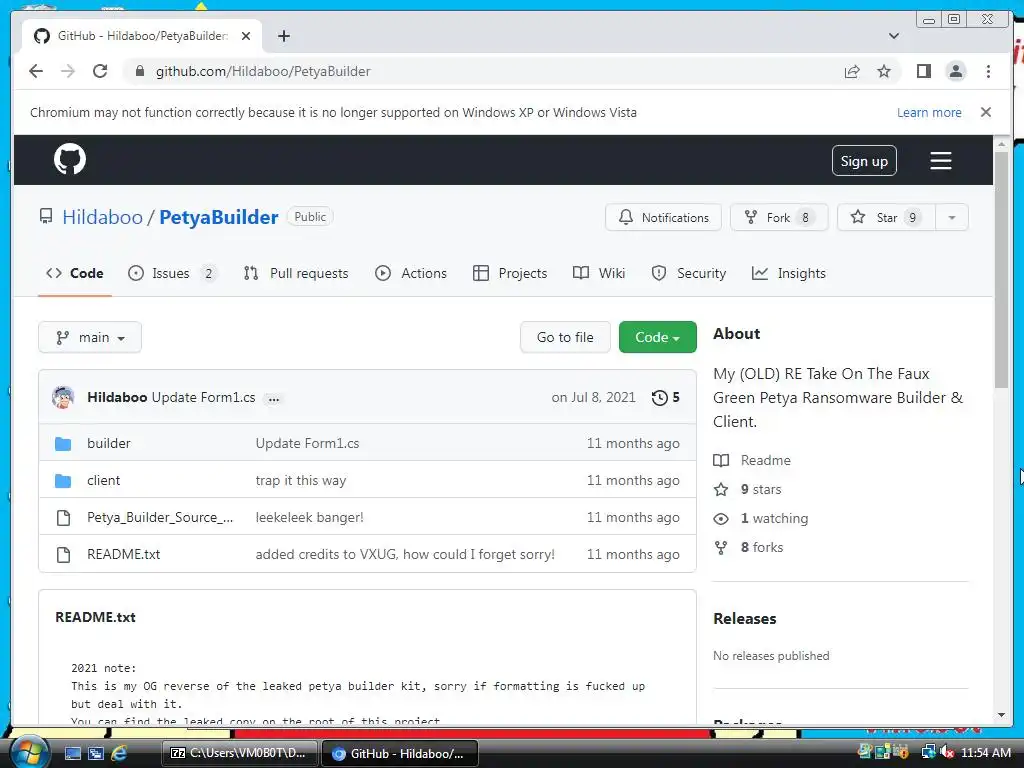Open the Actions tab
Viewport: 1024px width, 768px height.
click(411, 273)
